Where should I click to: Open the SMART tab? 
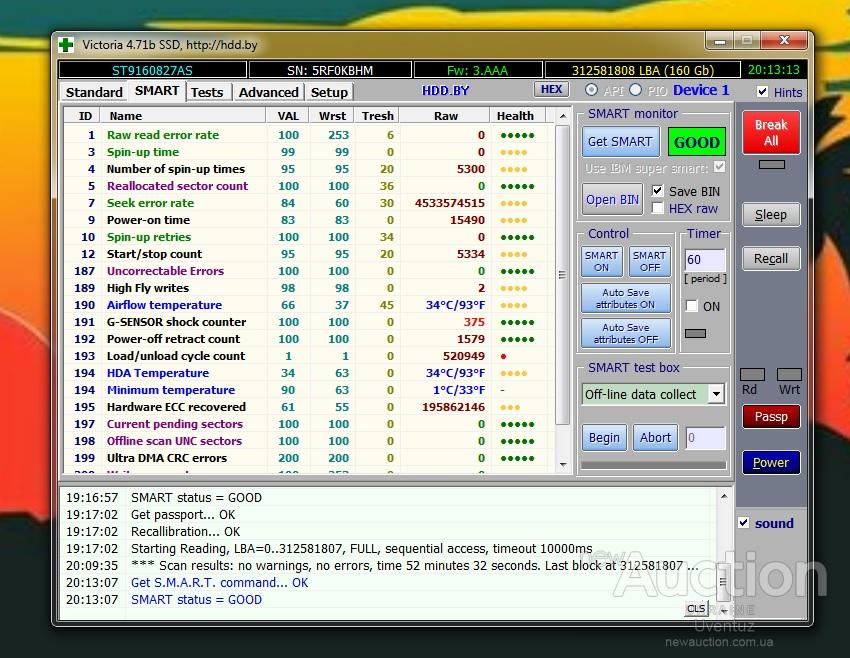pos(157,91)
